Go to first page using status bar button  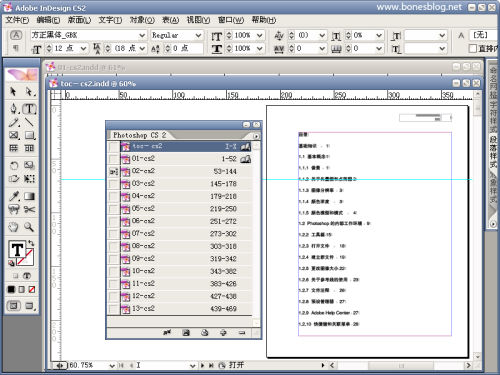(x=121, y=366)
